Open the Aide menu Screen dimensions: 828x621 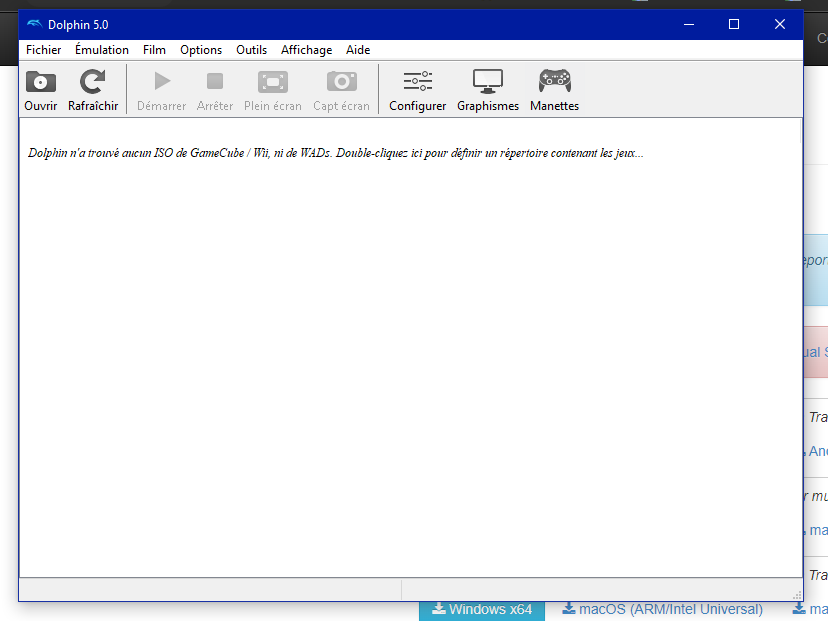pyautogui.click(x=358, y=50)
